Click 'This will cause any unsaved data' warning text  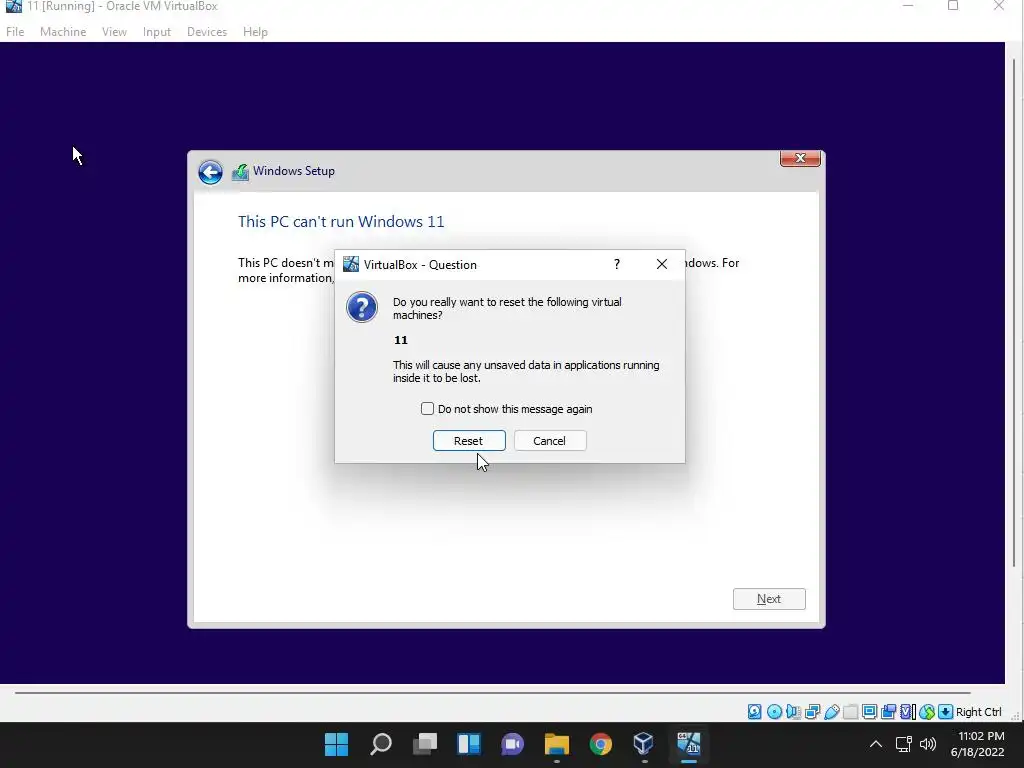click(x=526, y=372)
